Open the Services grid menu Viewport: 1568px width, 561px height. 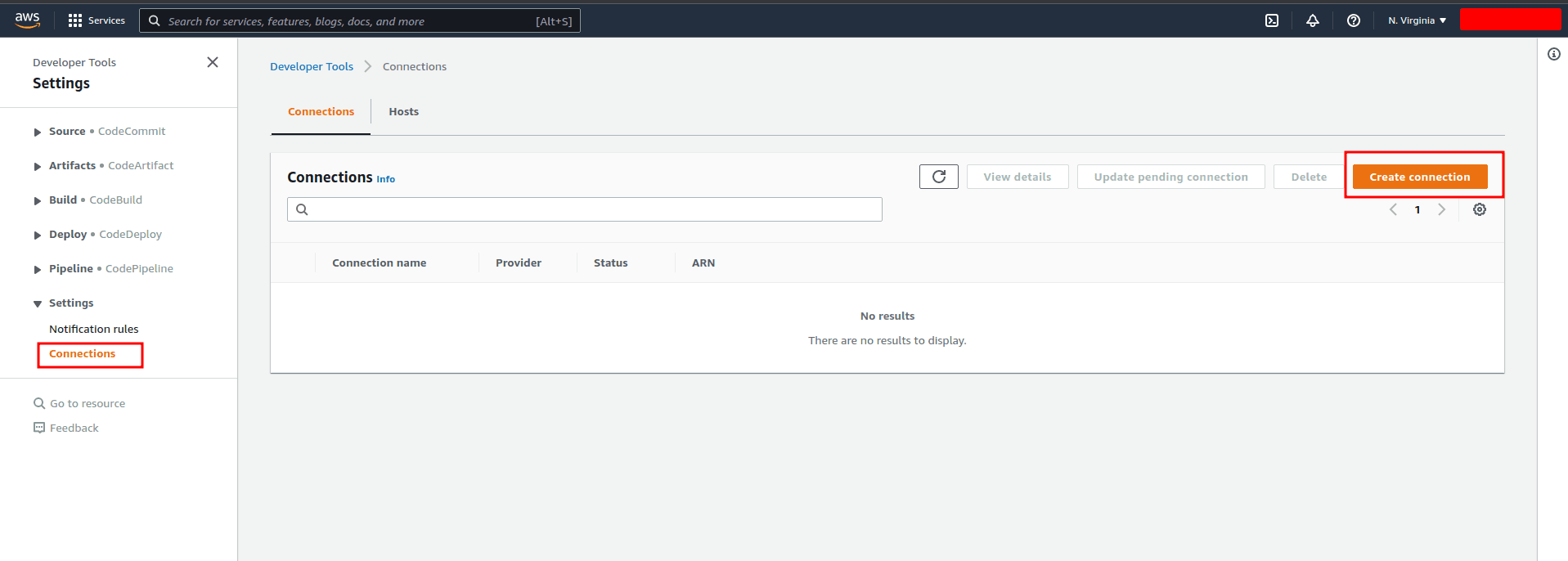tap(97, 20)
